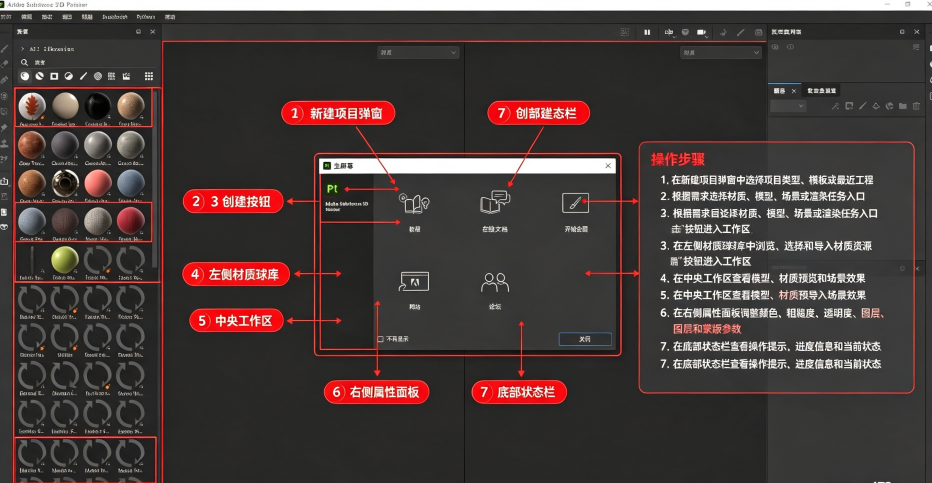Image resolution: width=932 pixels, height=483 pixels.
Task: Select the Eraser tool in left toolbar
Action: [x=5, y=64]
